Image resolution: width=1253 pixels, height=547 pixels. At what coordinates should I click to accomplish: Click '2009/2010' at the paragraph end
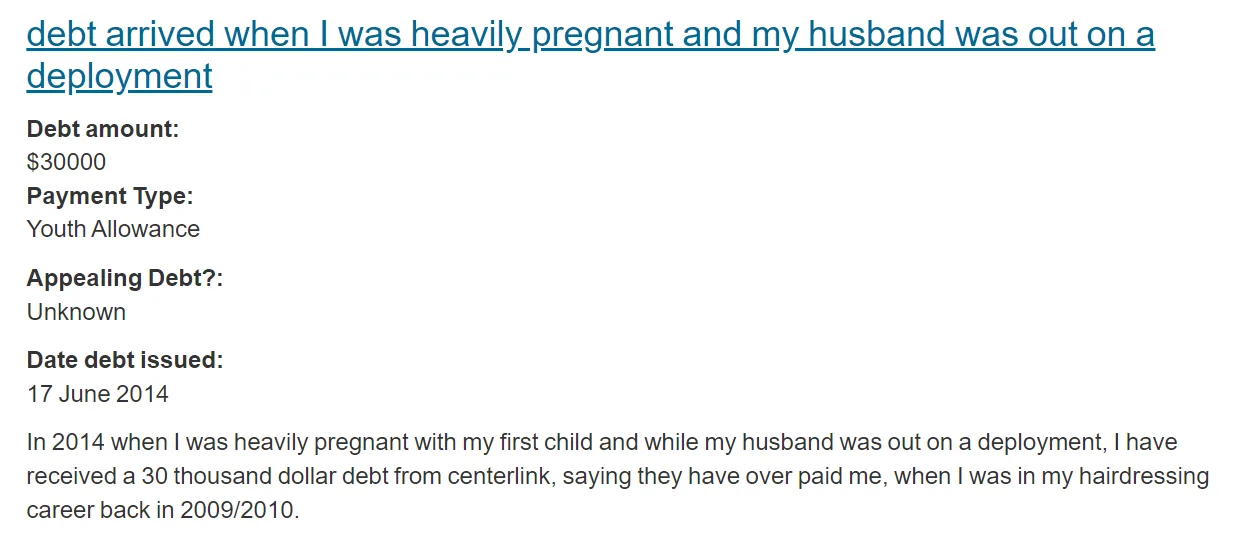[239, 510]
